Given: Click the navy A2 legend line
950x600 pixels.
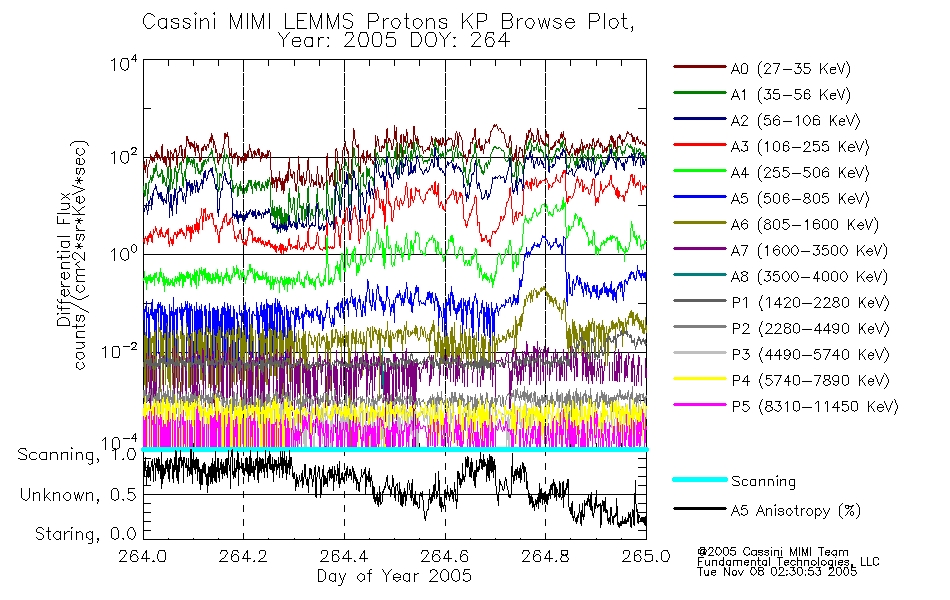Looking at the screenshot, I should (700, 119).
